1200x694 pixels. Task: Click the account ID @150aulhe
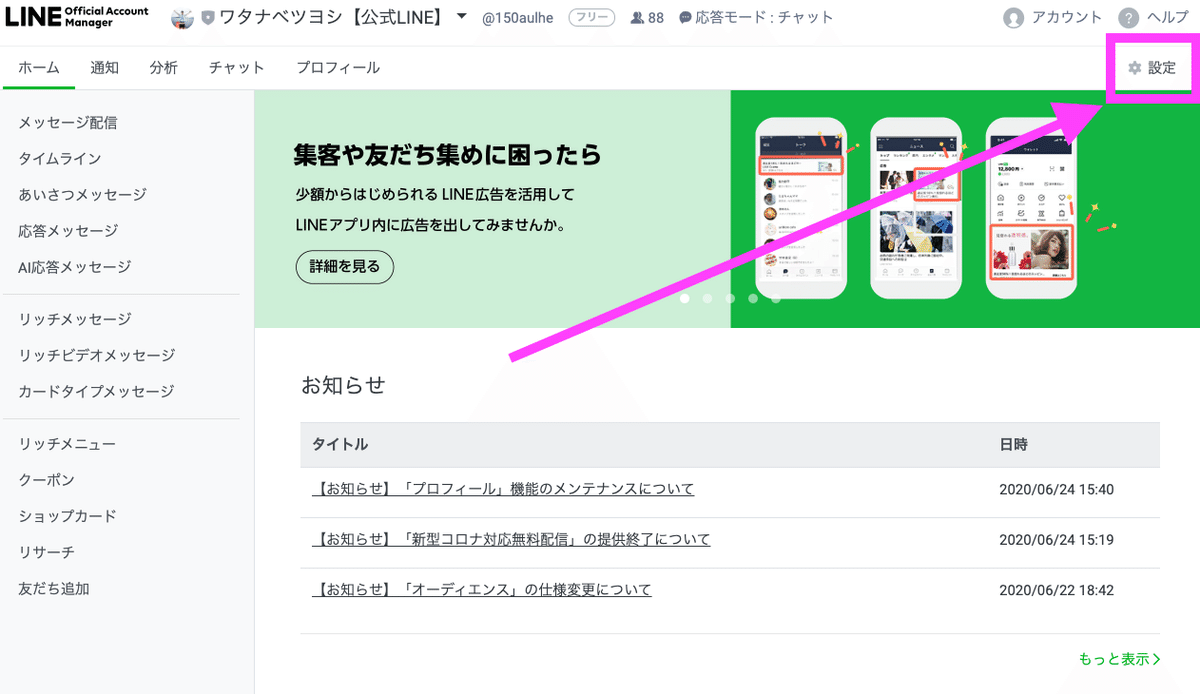(x=519, y=18)
